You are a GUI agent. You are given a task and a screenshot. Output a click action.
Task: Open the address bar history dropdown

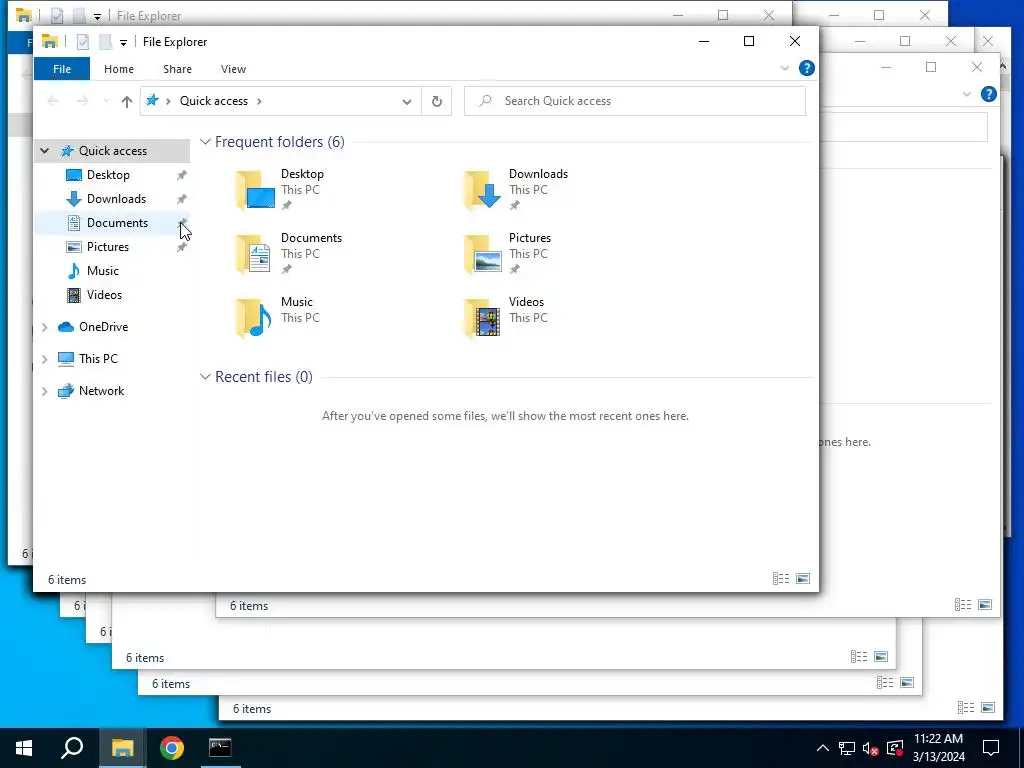pyautogui.click(x=407, y=101)
